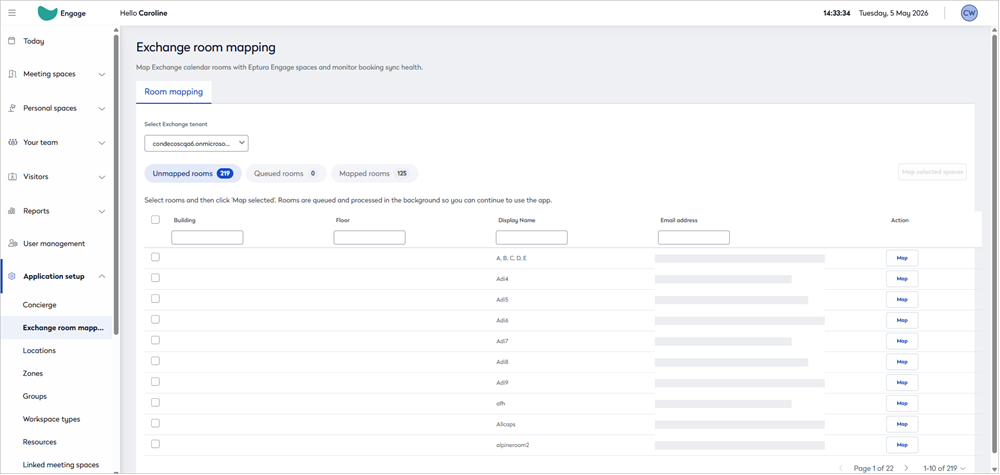Open Groups in the sidebar
The height and width of the screenshot is (475, 1000).
pyautogui.click(x=34, y=397)
